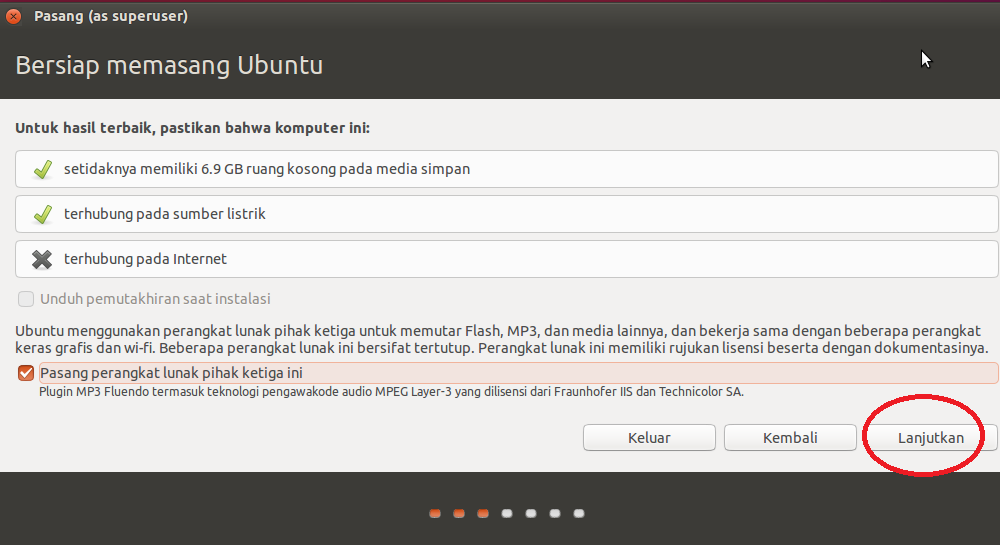Viewport: 1000px width, 545px height.
Task: Click the first orange progress dot
Action: pos(435,513)
